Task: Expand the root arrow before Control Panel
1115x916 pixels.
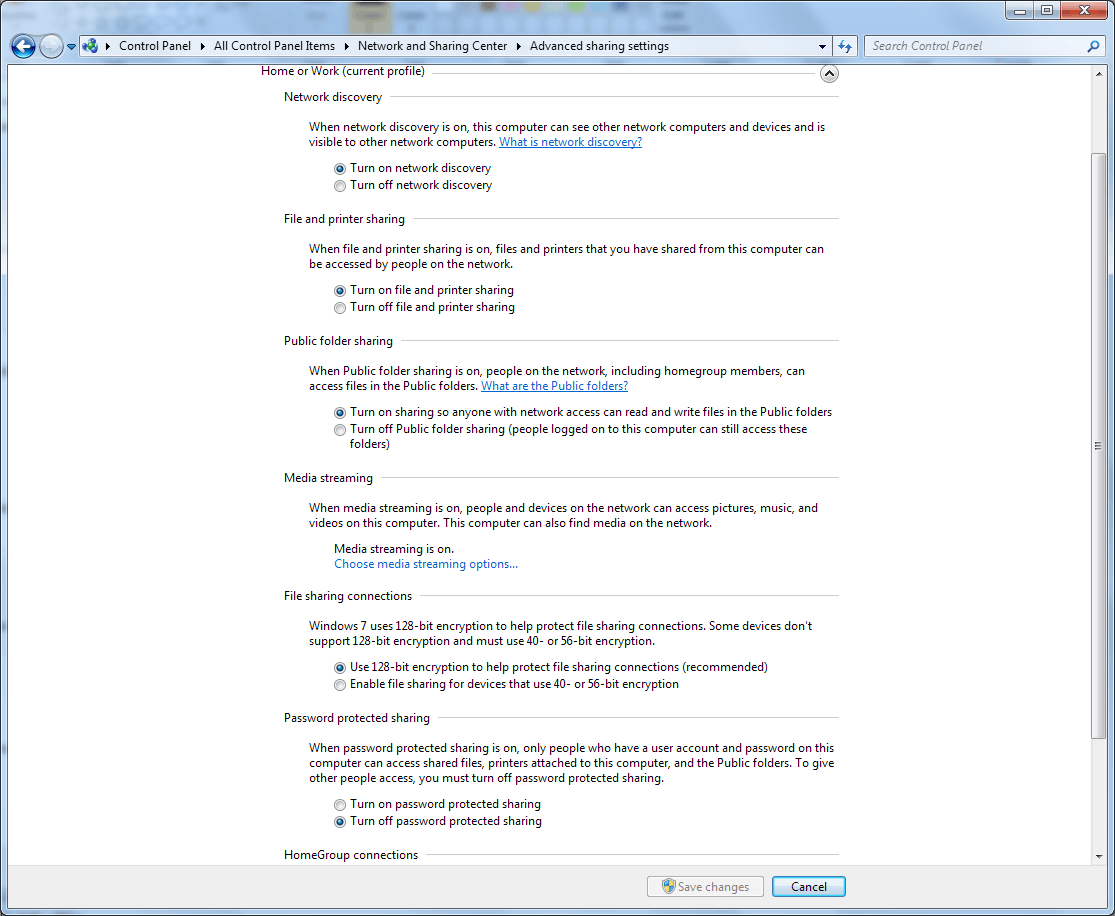Action: pyautogui.click(x=108, y=46)
